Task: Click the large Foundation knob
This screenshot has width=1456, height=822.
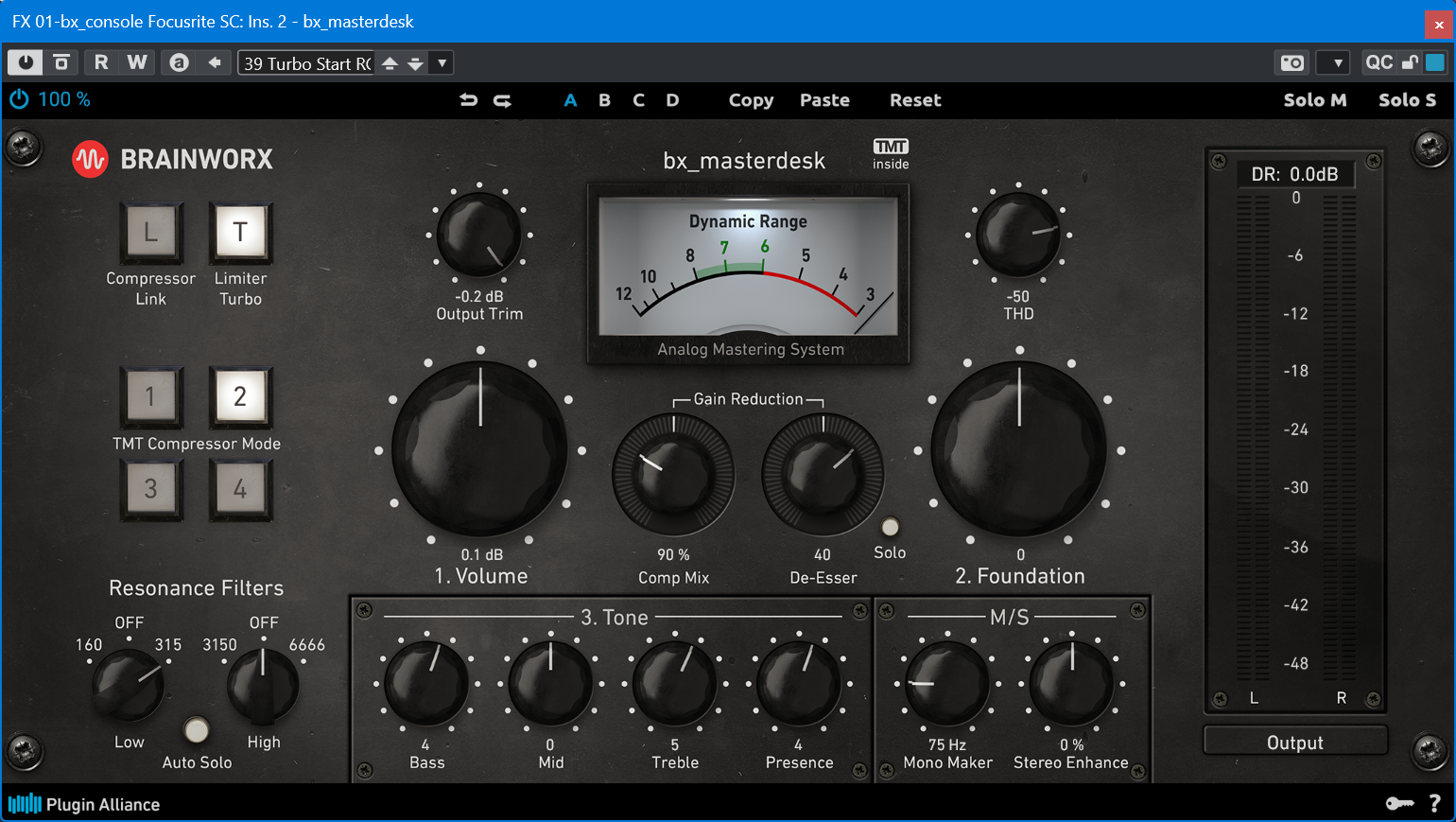Action: tap(1019, 450)
